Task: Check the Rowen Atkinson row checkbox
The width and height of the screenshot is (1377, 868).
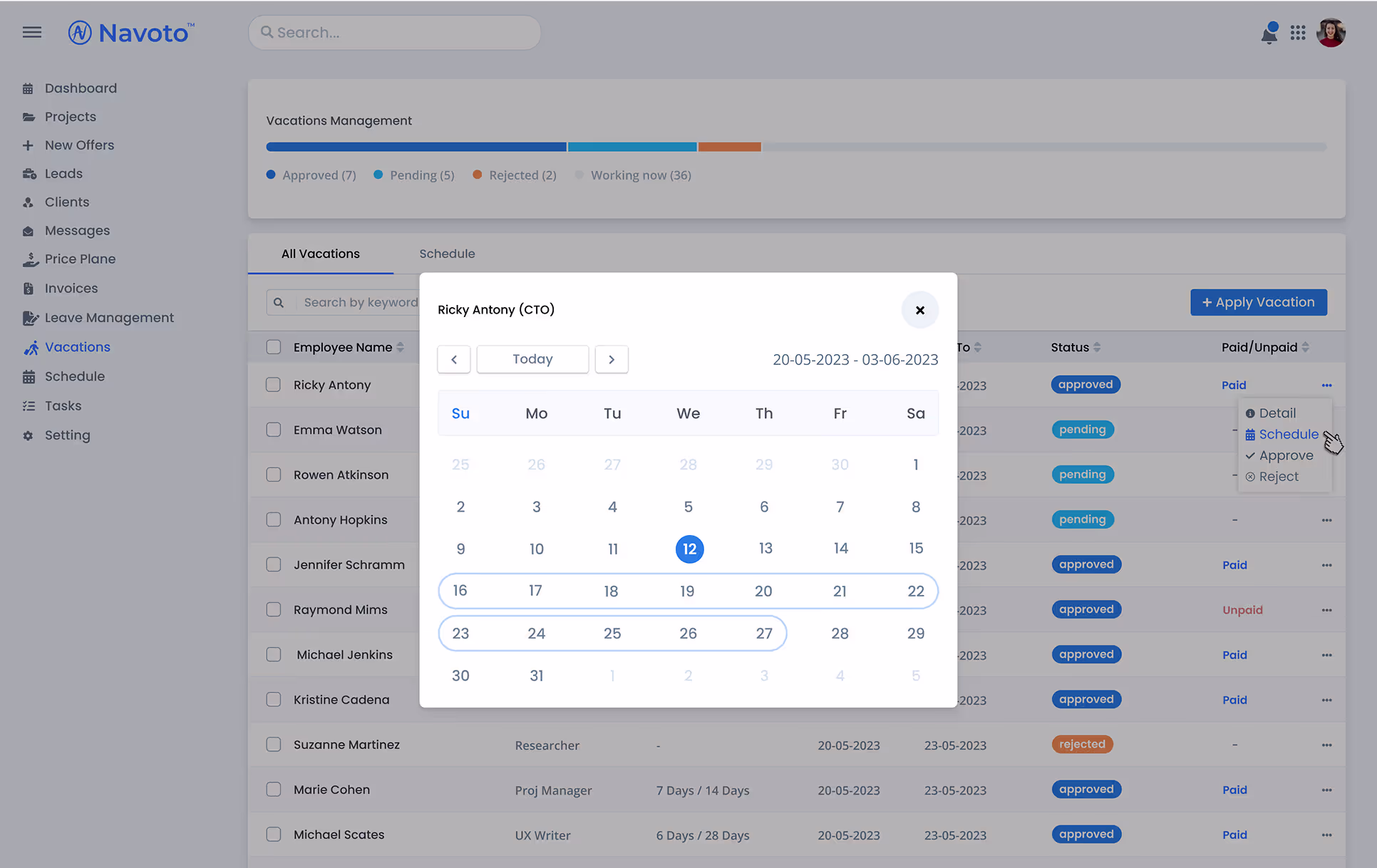Action: pyautogui.click(x=274, y=475)
